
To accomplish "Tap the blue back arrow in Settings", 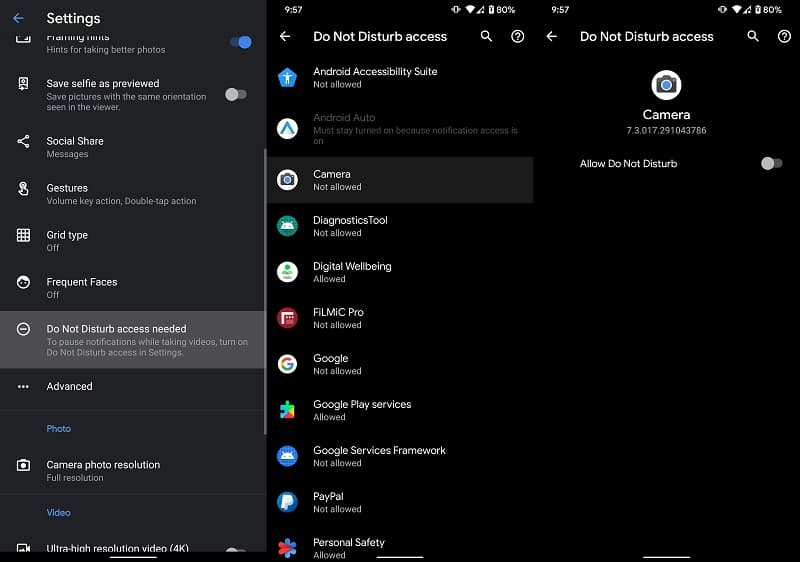I will (x=18, y=18).
